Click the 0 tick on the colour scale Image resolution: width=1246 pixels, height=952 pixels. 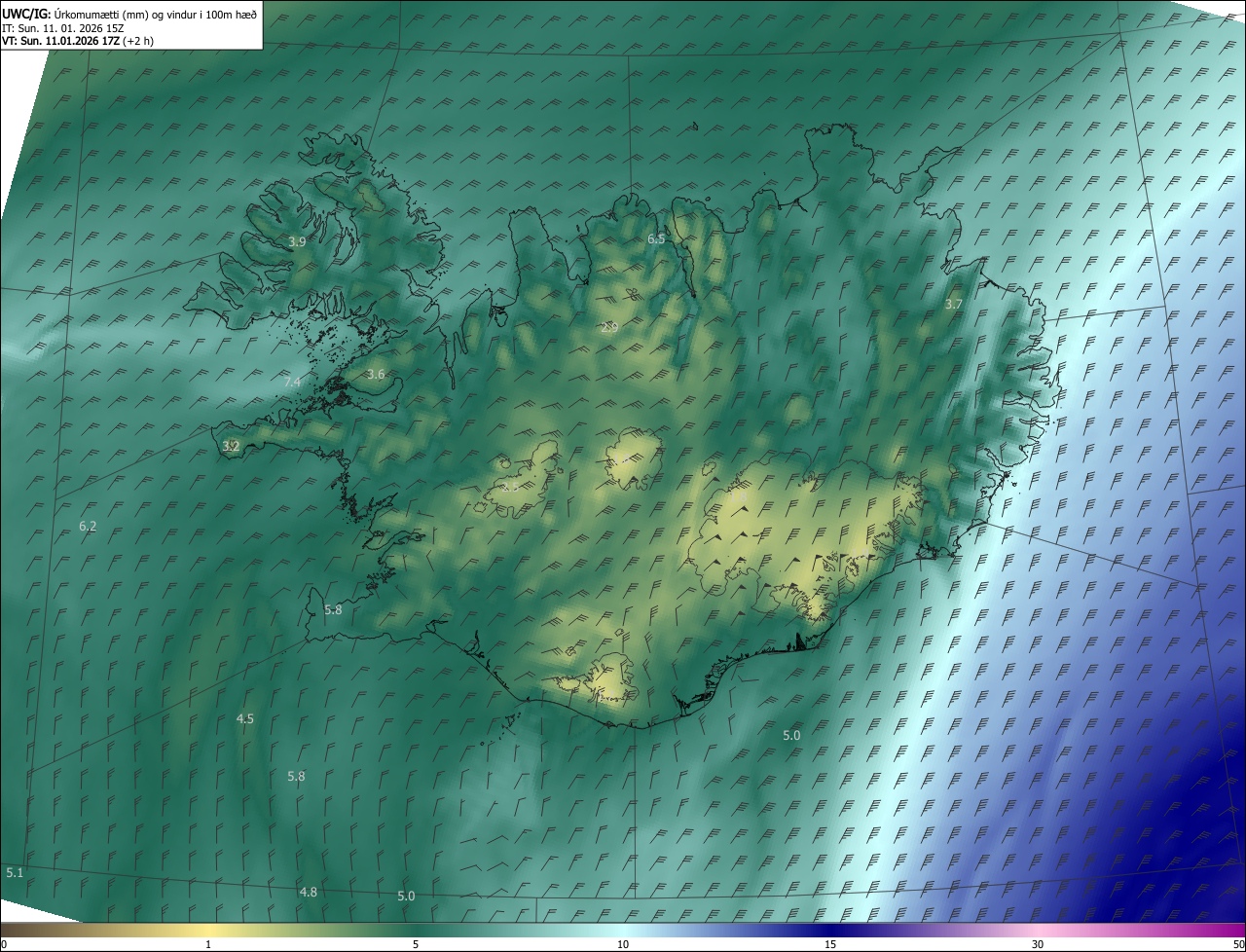4,944
